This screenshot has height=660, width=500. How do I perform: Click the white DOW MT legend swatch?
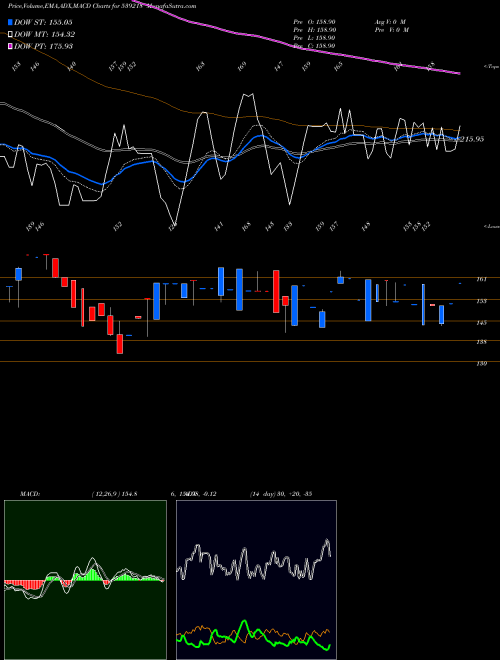(10, 34)
